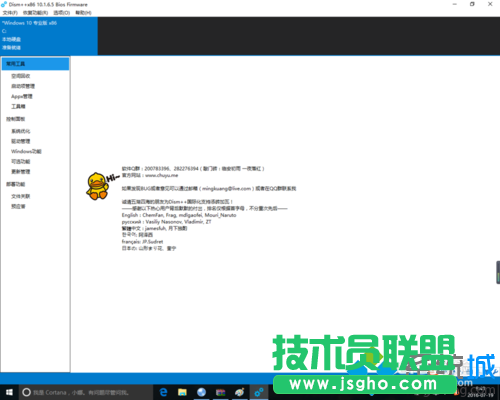
Task: Minimize the Dism++ window
Action: coord(455,4)
